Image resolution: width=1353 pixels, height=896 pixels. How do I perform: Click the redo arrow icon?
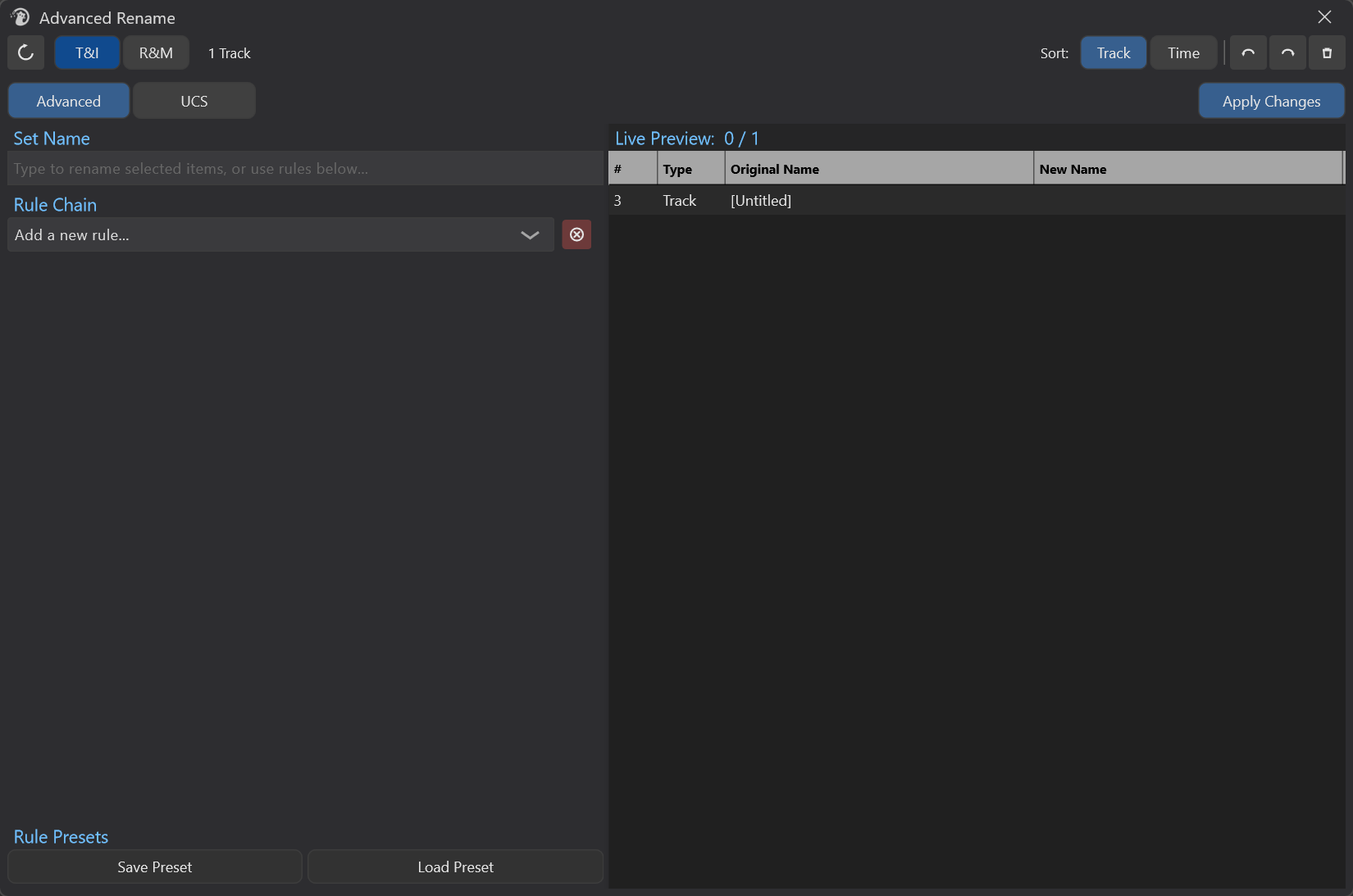click(x=1287, y=52)
